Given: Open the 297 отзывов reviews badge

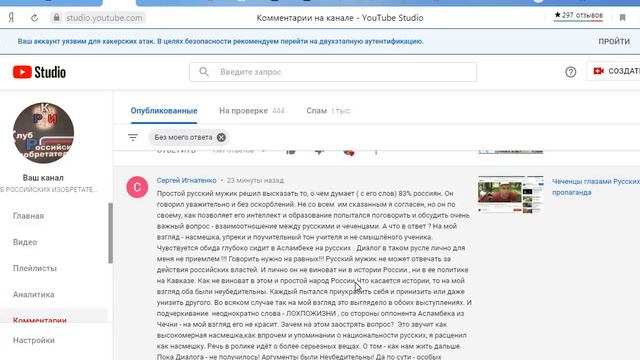Looking at the screenshot, I should pyautogui.click(x=578, y=16).
